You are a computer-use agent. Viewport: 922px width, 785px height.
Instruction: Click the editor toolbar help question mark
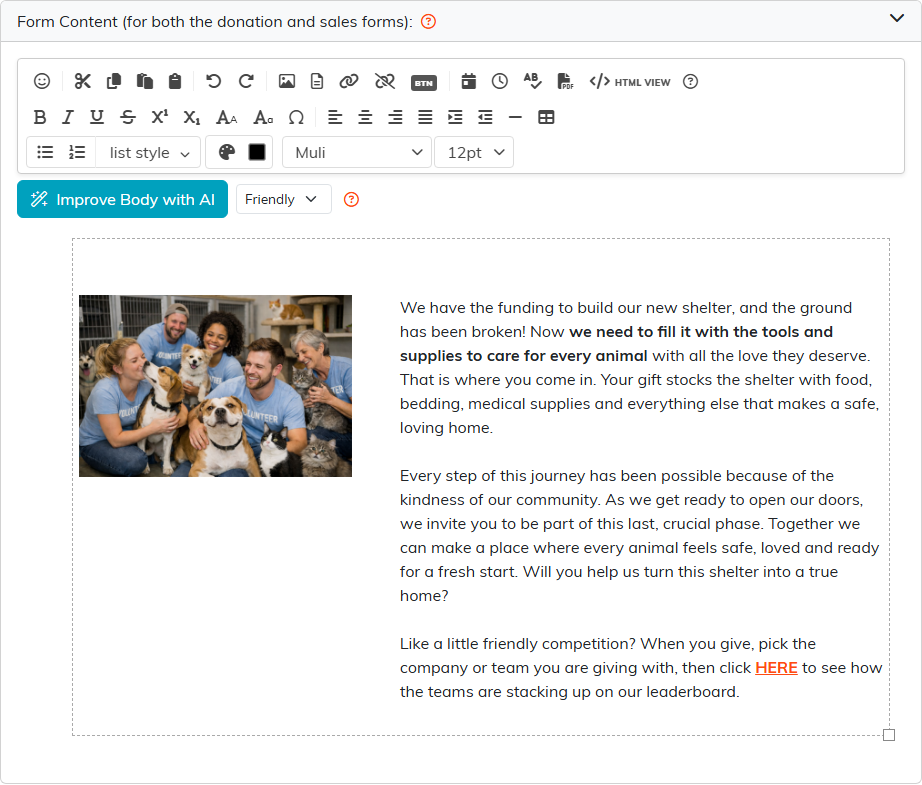[x=690, y=82]
